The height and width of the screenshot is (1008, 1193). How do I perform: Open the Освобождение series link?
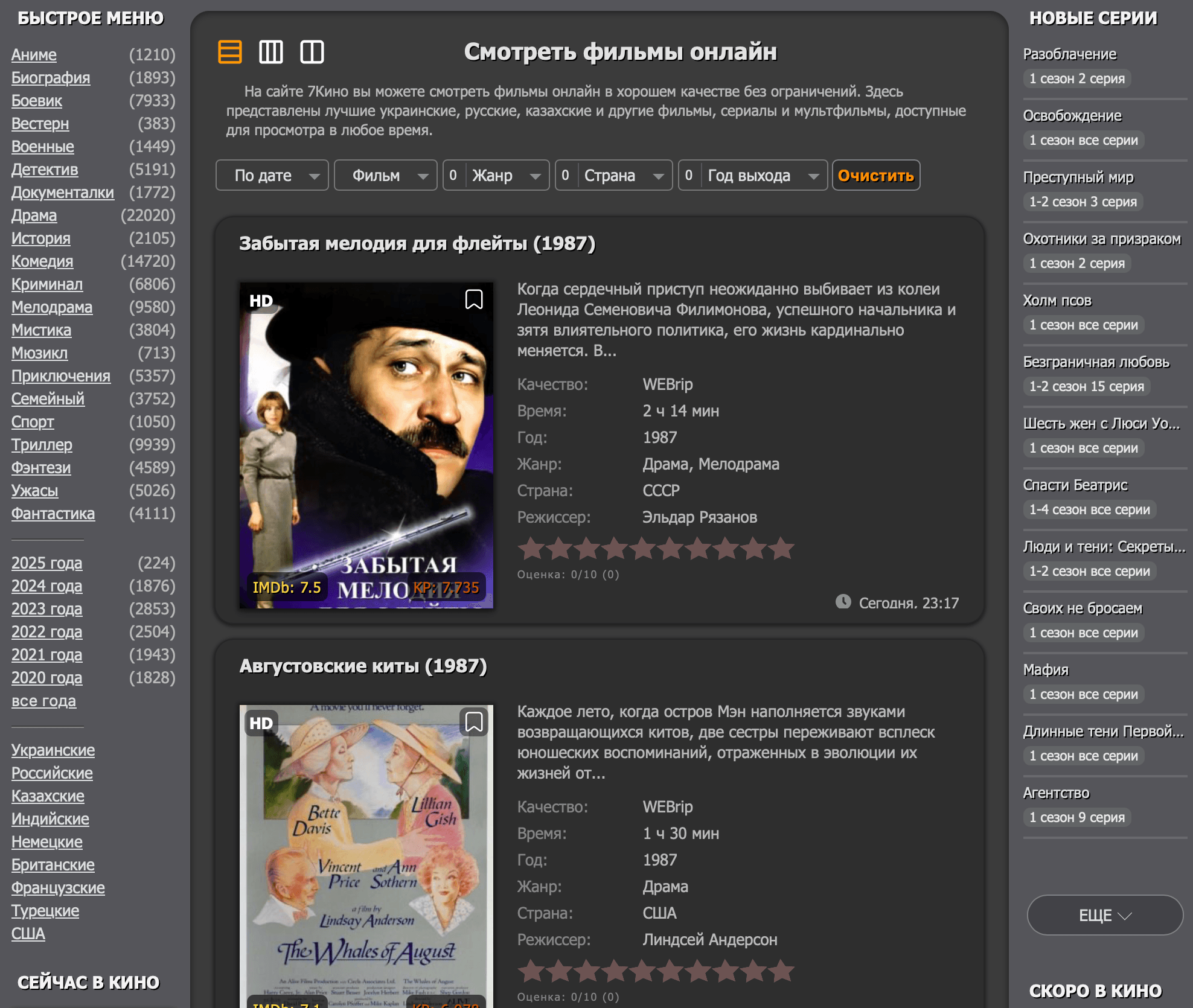coord(1072,116)
